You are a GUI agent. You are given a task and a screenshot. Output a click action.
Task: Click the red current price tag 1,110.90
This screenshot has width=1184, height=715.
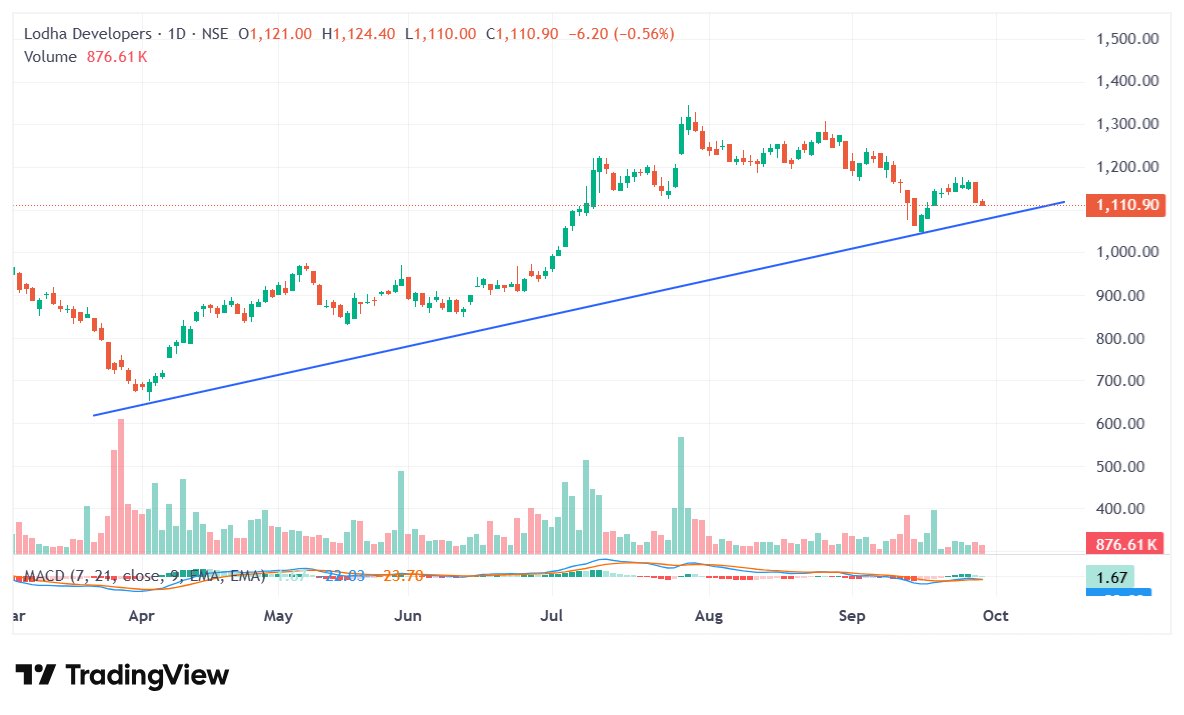(x=1126, y=205)
